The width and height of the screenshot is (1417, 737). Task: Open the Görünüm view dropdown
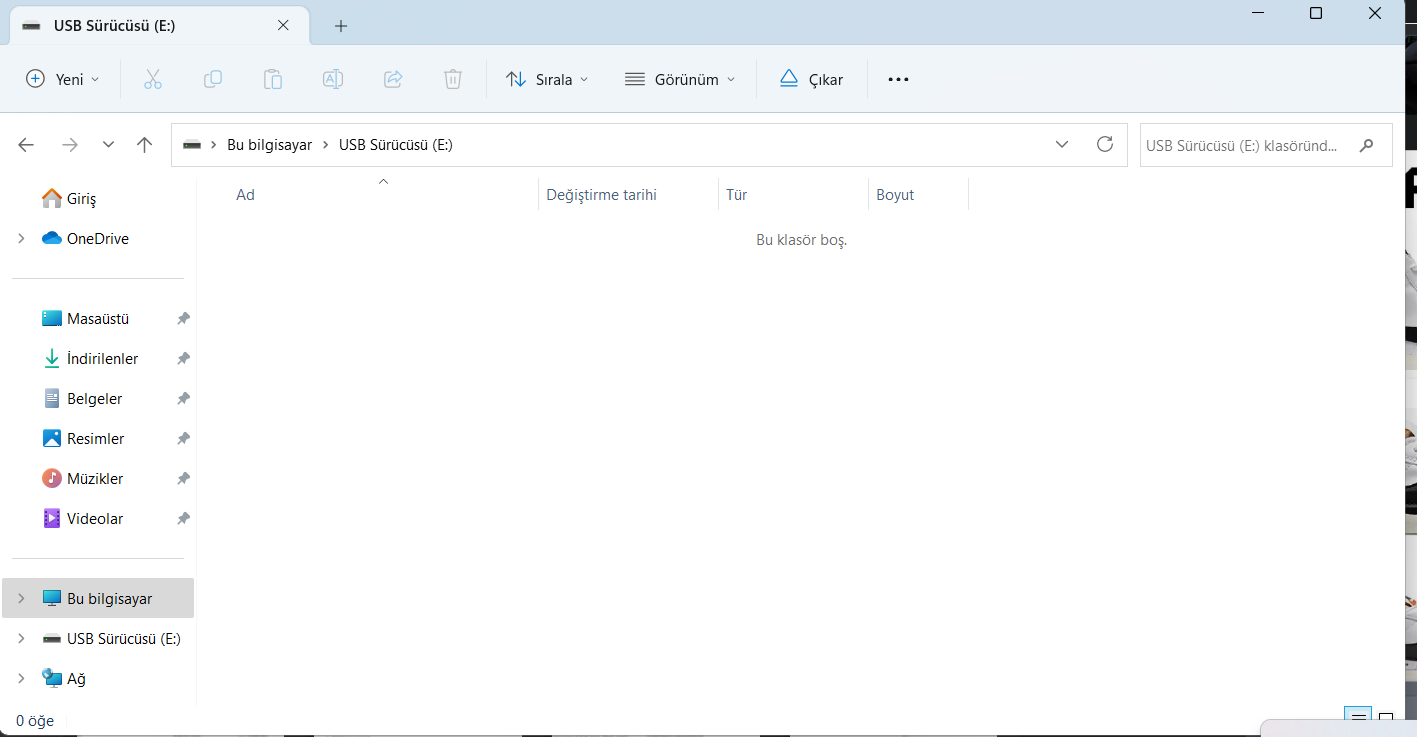click(x=680, y=79)
